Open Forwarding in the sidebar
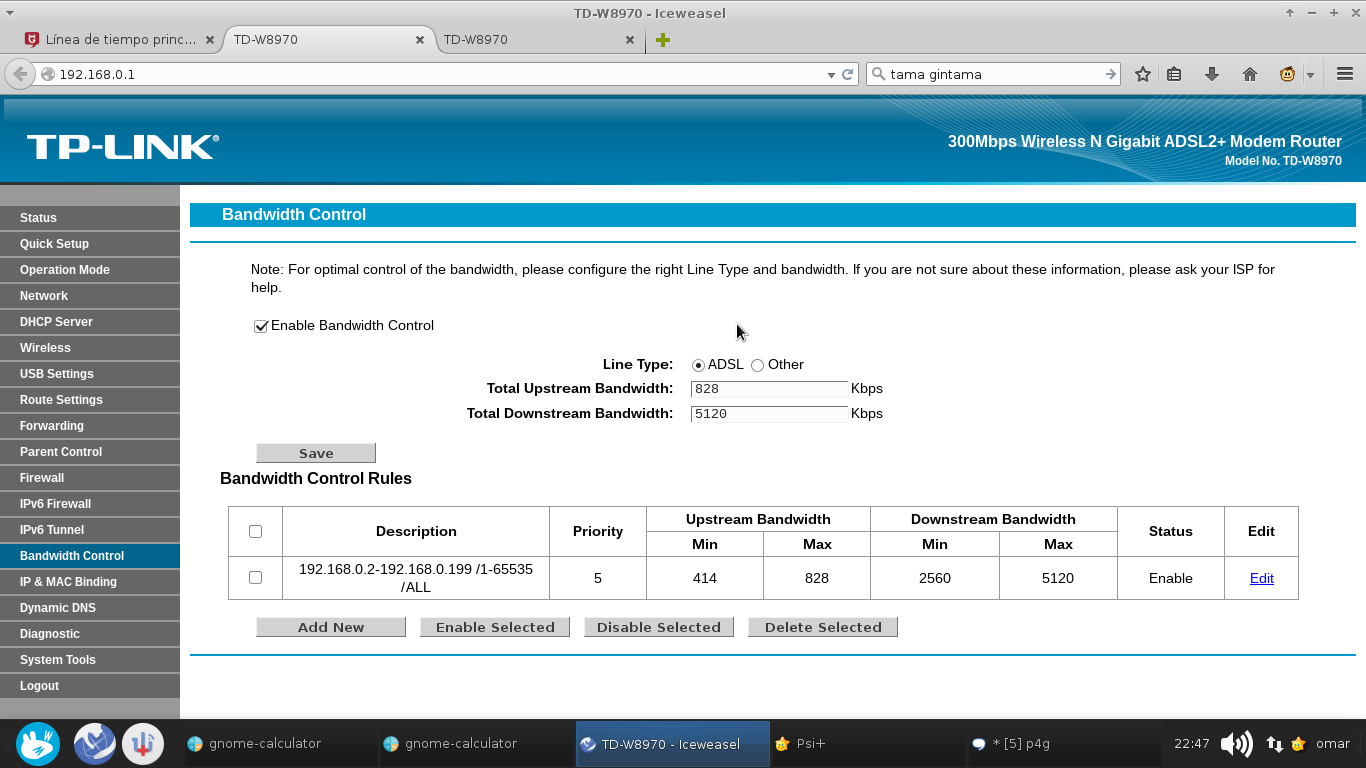The width and height of the screenshot is (1366, 768). pos(90,426)
